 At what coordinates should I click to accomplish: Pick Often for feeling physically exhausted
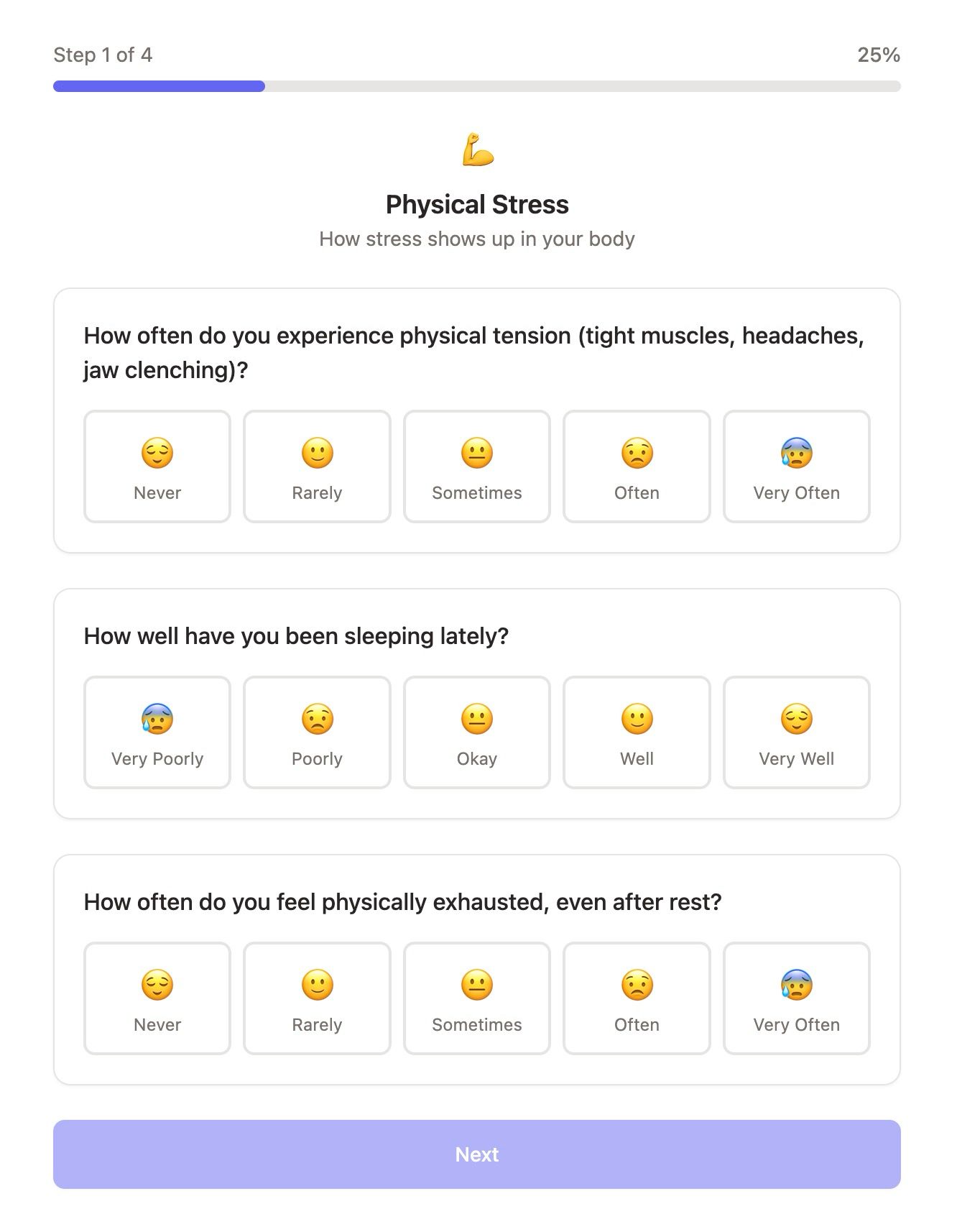[637, 998]
